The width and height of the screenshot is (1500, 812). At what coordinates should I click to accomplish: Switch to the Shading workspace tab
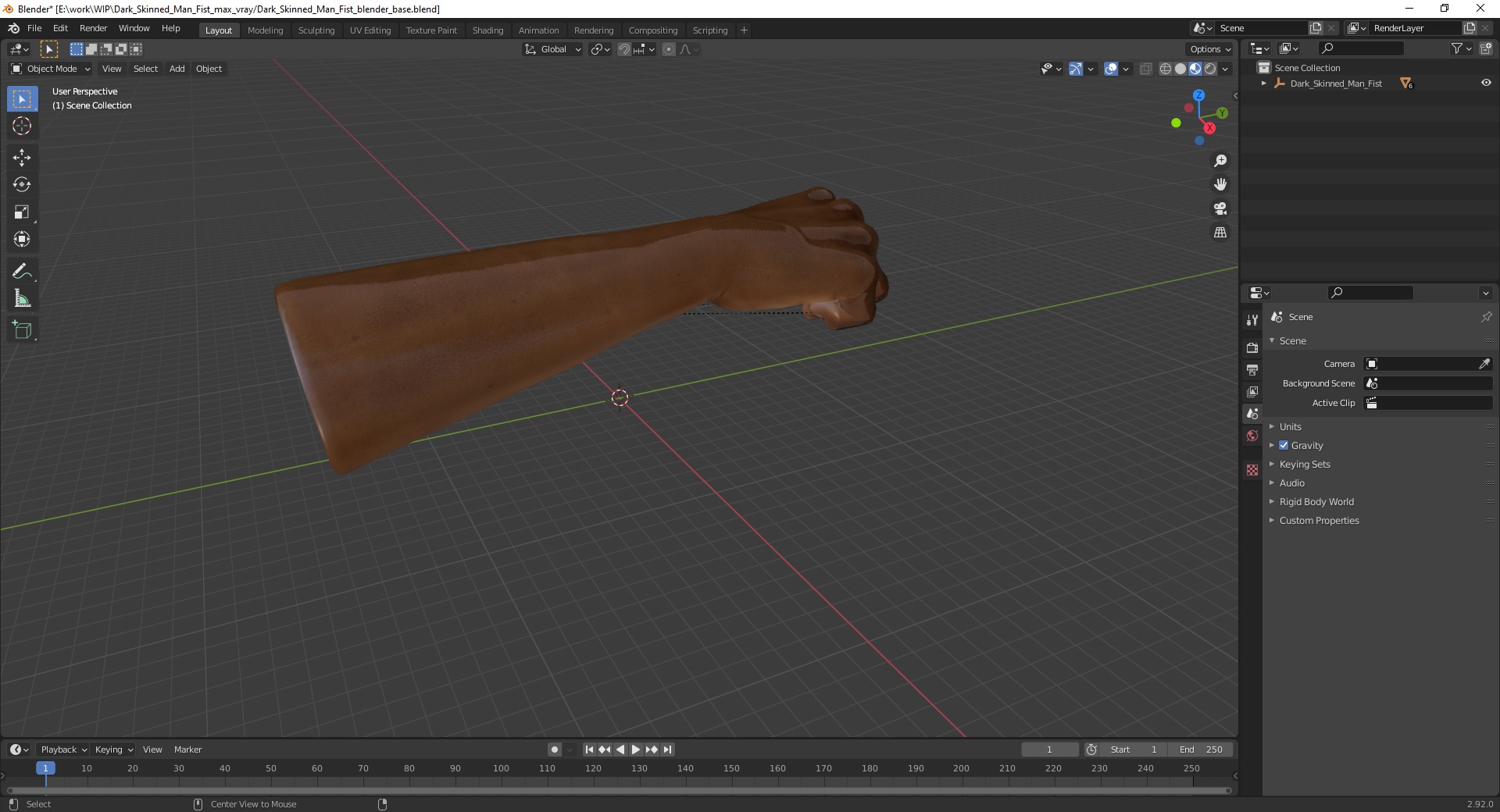[x=487, y=30]
